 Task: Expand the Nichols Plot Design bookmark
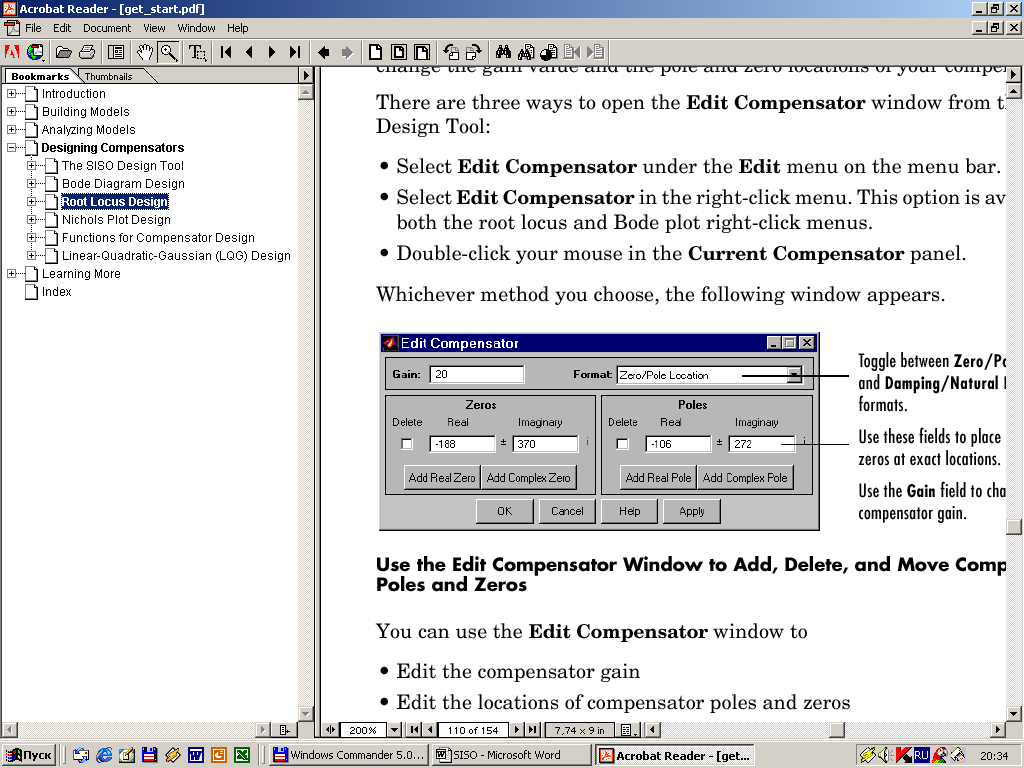pyautogui.click(x=31, y=219)
